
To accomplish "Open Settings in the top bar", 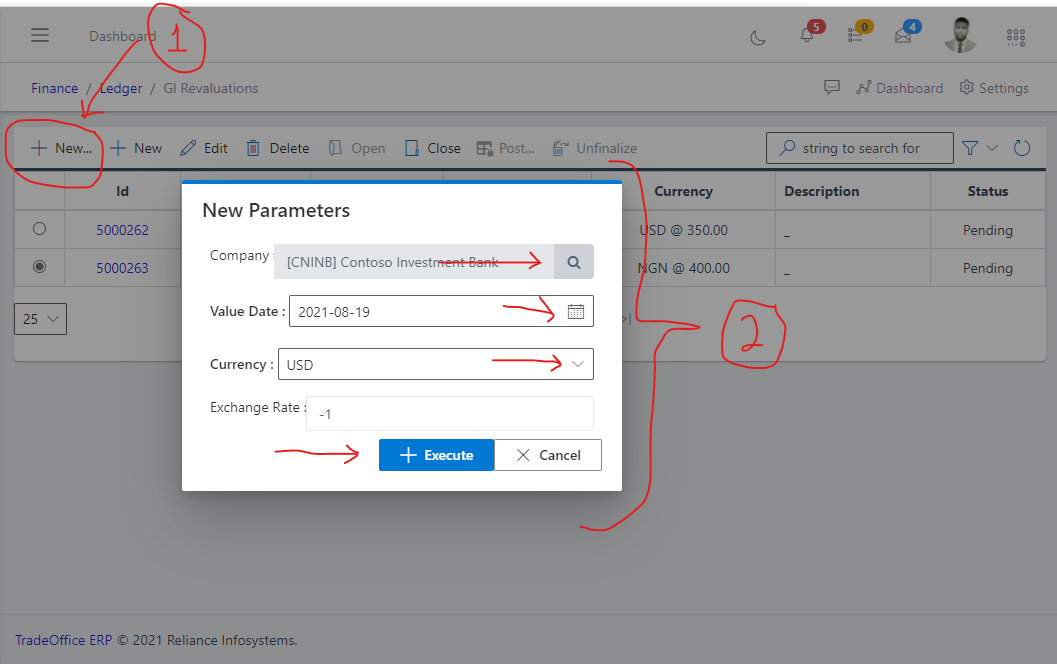I will (994, 87).
